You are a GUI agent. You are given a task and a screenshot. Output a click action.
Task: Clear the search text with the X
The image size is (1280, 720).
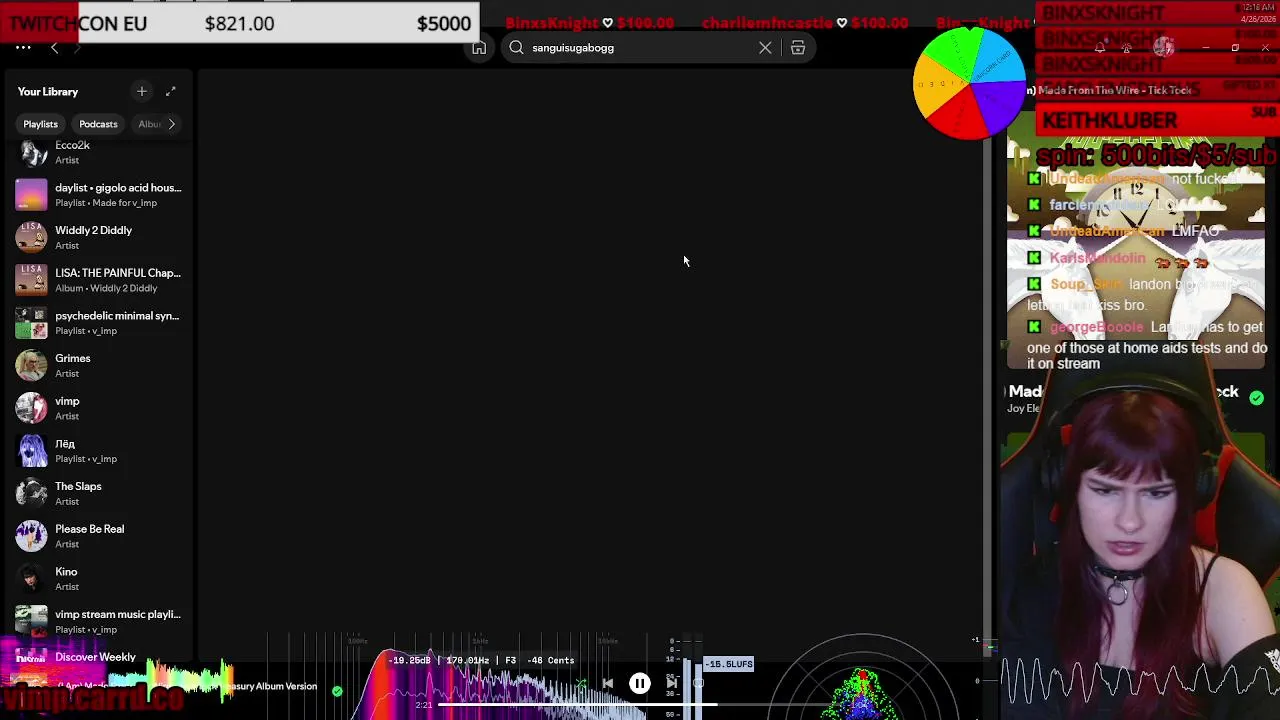click(765, 47)
